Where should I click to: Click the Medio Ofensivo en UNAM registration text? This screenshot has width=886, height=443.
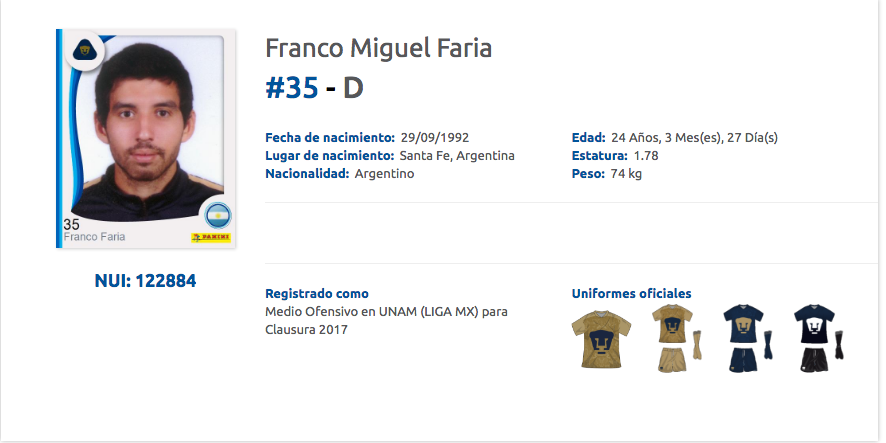pyautogui.click(x=386, y=312)
